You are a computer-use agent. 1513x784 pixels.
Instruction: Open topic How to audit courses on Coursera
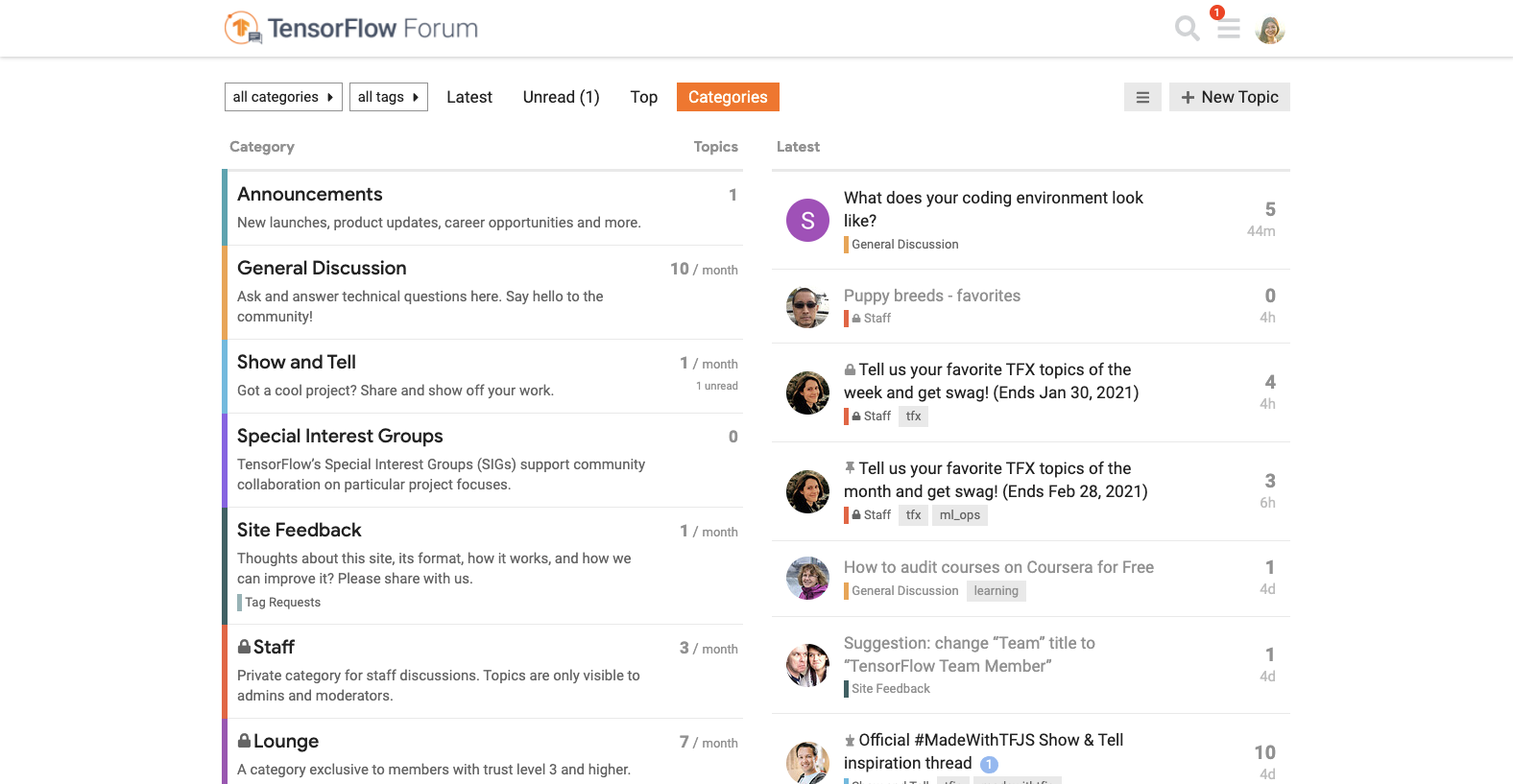(998, 567)
